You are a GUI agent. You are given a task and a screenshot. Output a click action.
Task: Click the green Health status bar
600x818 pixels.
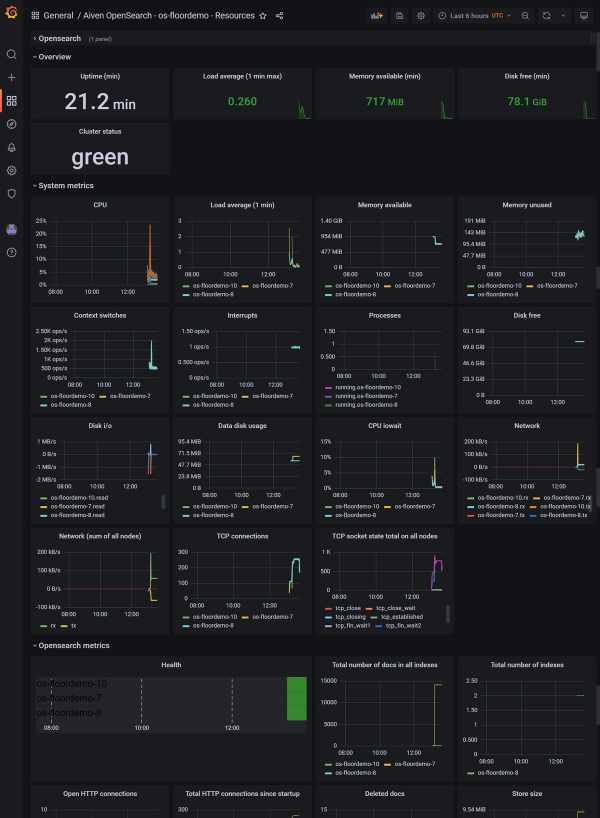click(296, 699)
